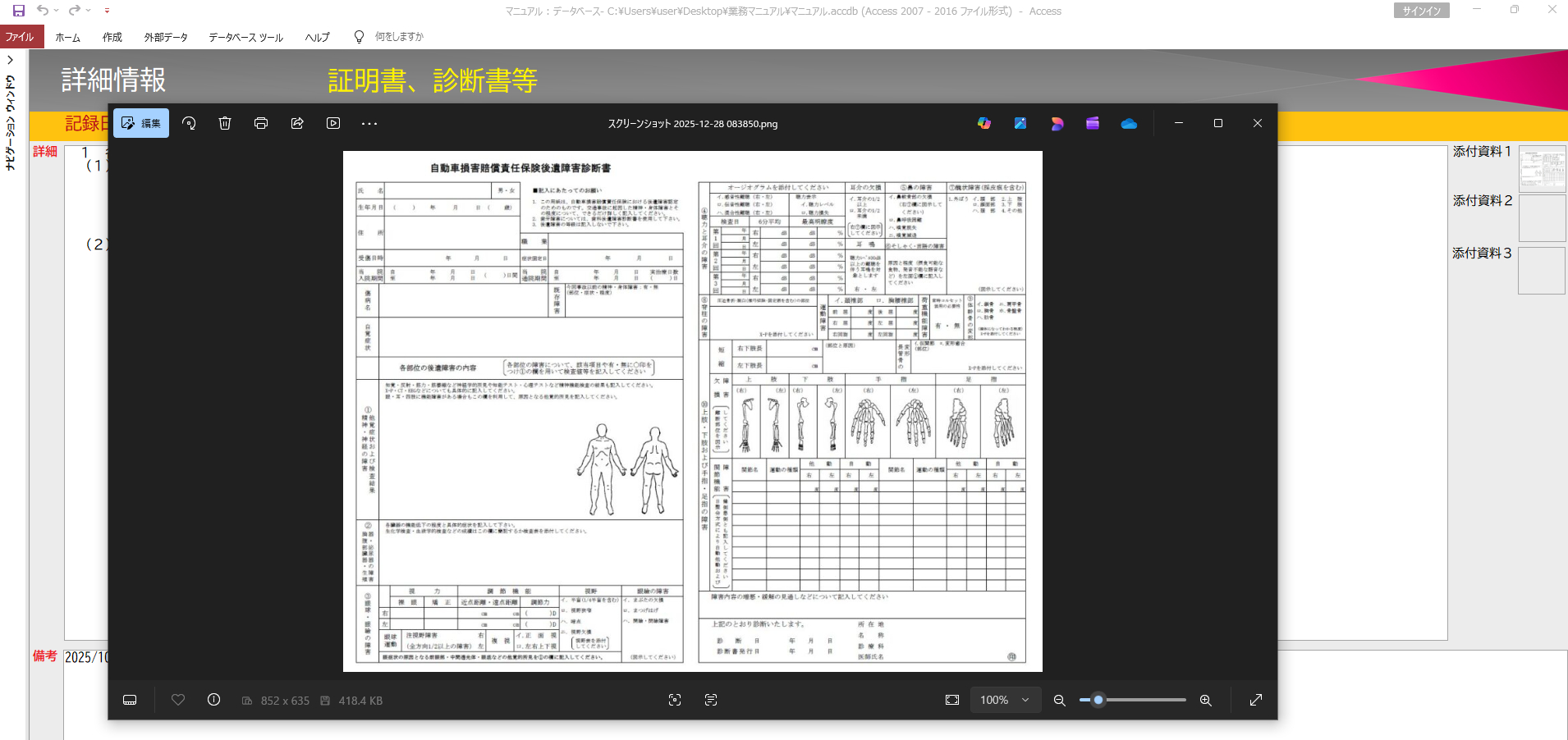Share the screenshot image
The width and height of the screenshot is (1568, 740).
[297, 123]
